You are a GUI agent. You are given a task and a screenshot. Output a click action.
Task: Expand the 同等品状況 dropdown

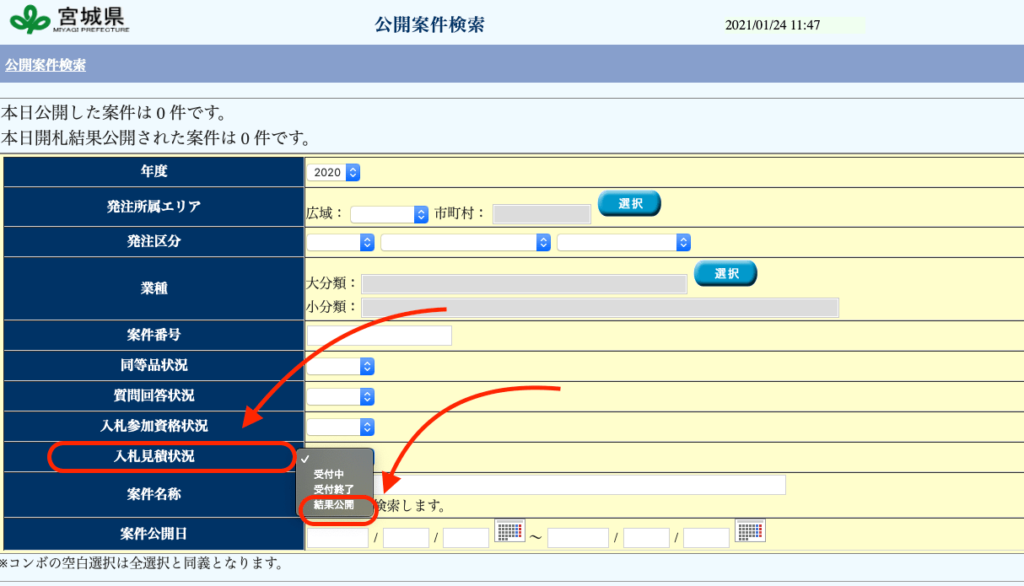(x=340, y=367)
